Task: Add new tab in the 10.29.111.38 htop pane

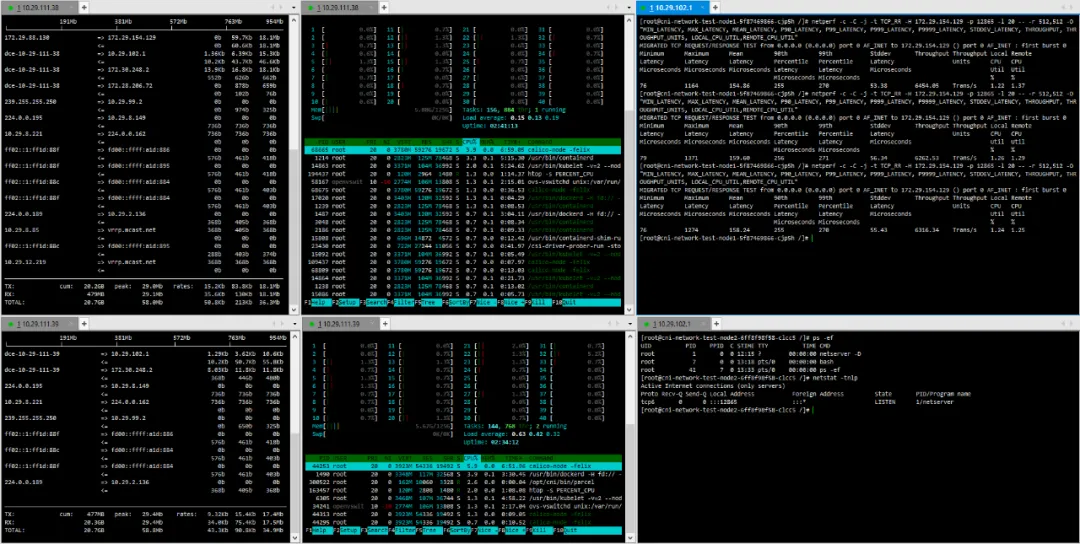Action: point(384,8)
